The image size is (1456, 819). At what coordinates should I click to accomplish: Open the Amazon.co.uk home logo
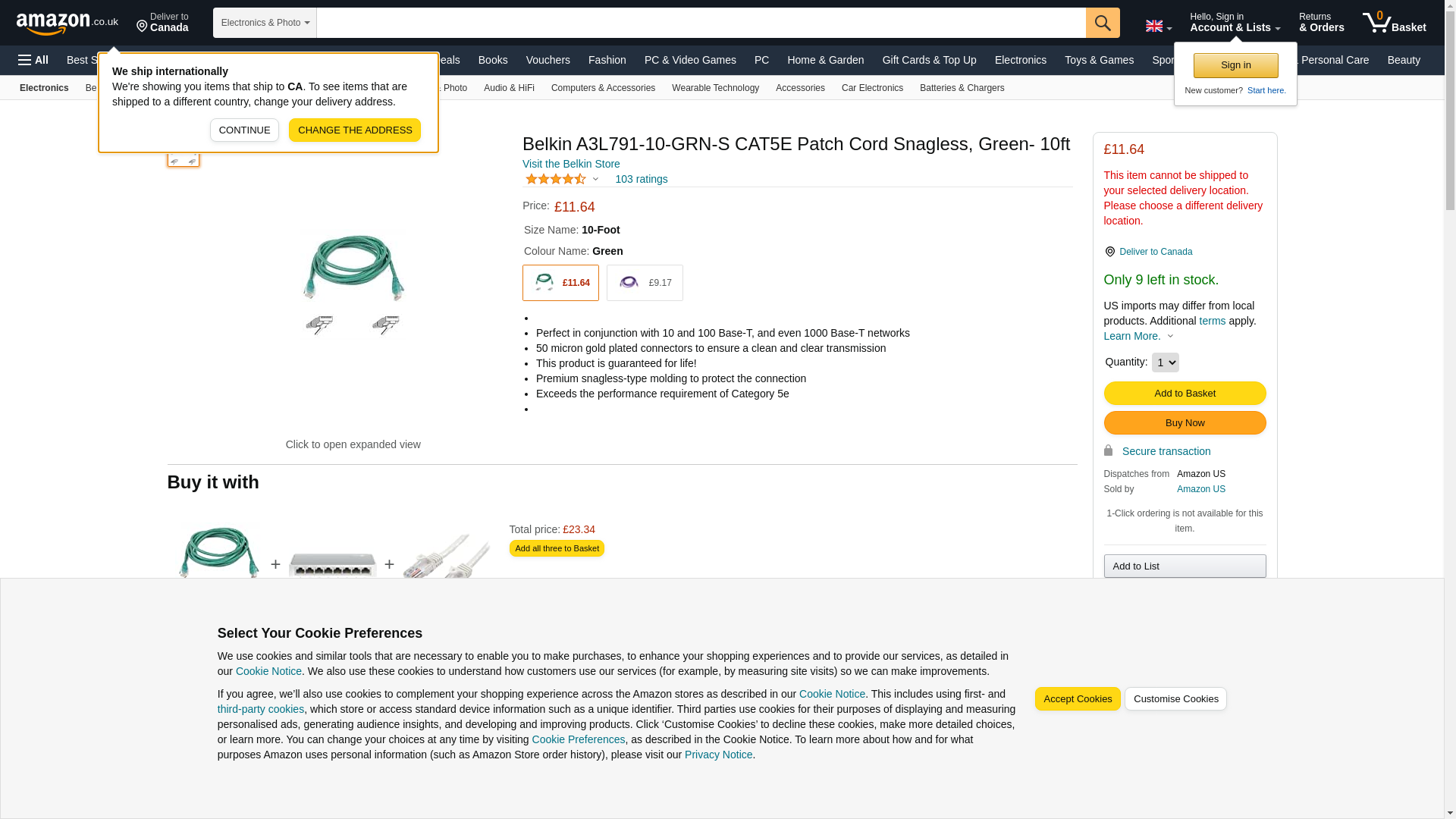67,24
